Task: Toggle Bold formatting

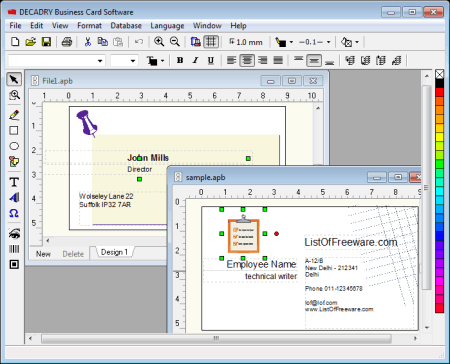Action: pos(180,60)
